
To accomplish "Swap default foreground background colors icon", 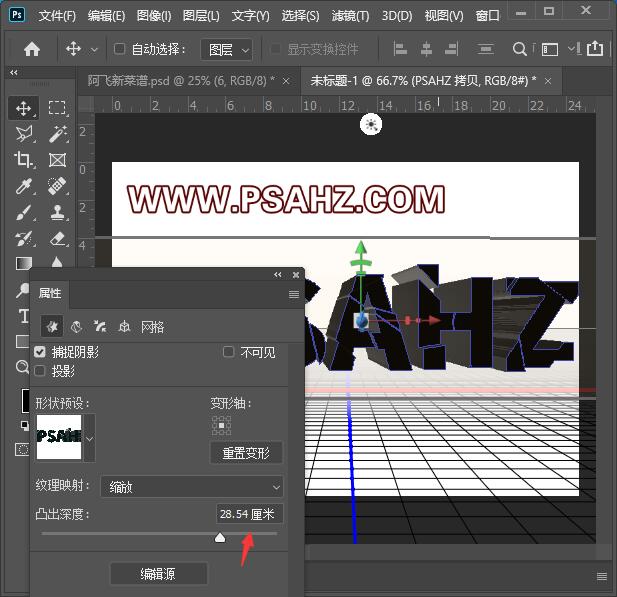I will pos(24,425).
